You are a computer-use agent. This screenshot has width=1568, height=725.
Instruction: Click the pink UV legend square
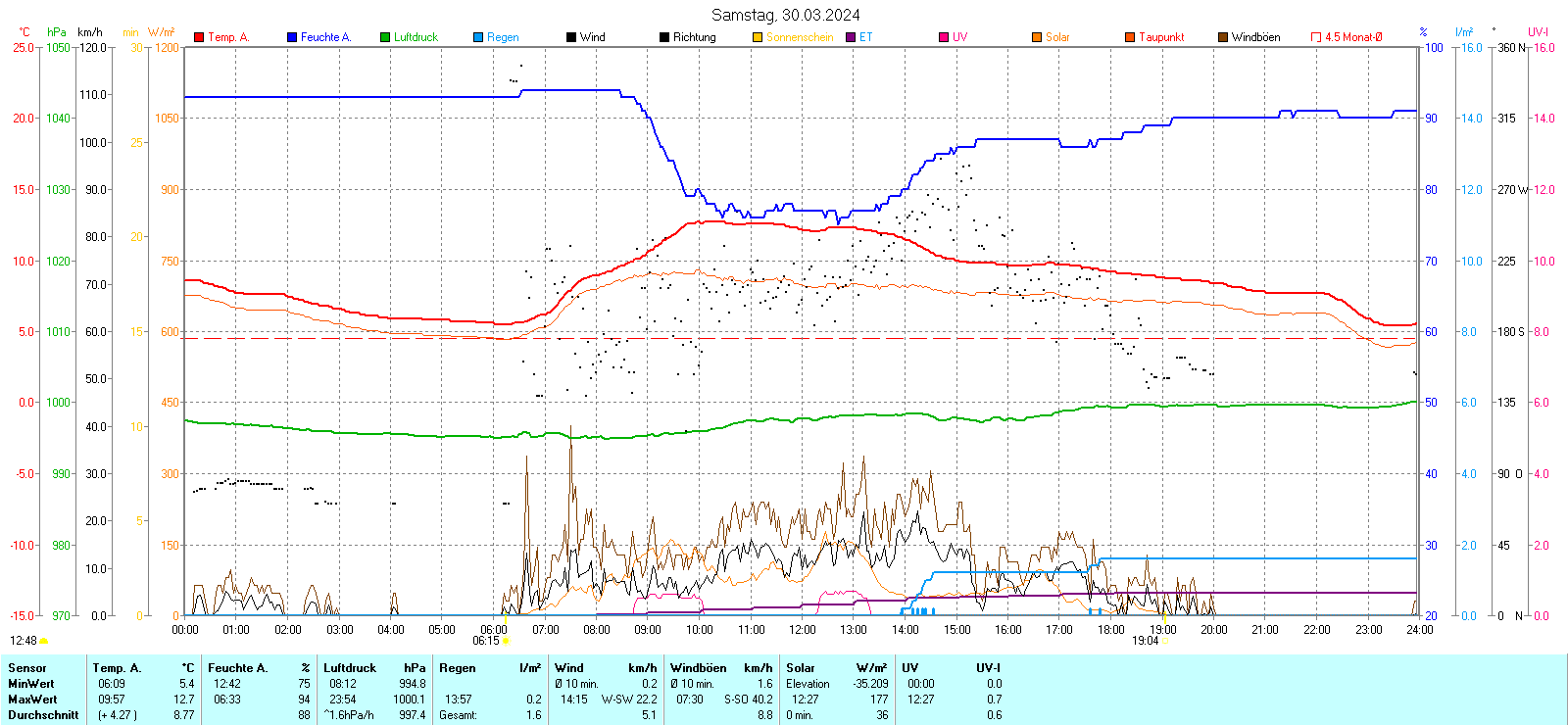coord(944,37)
